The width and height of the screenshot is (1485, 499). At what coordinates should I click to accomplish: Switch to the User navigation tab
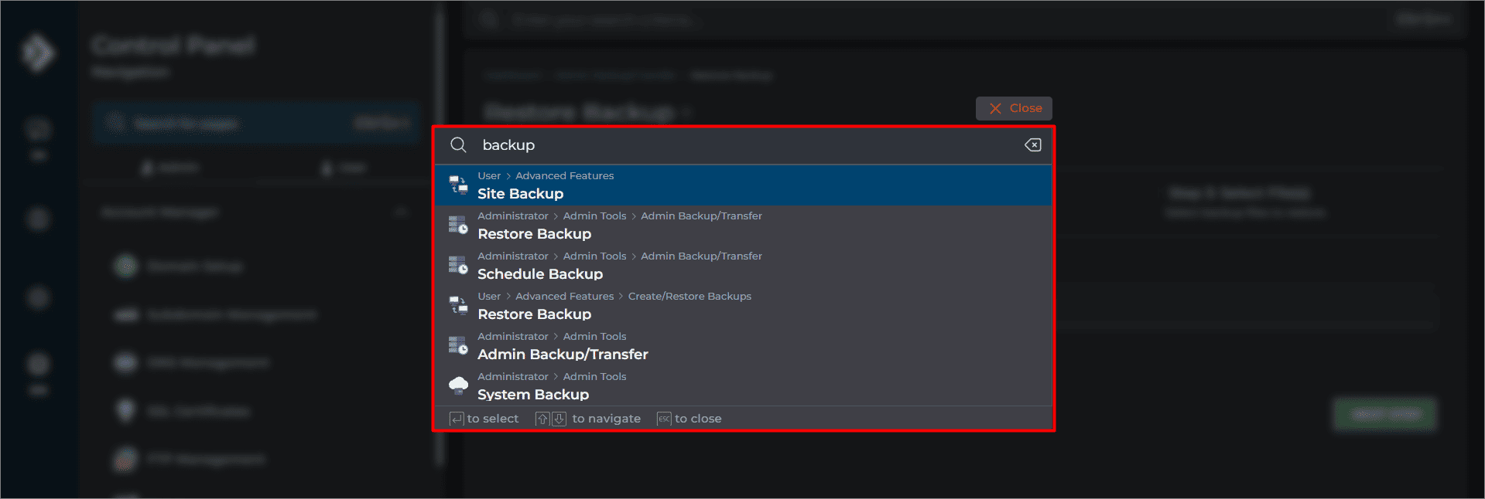342,168
